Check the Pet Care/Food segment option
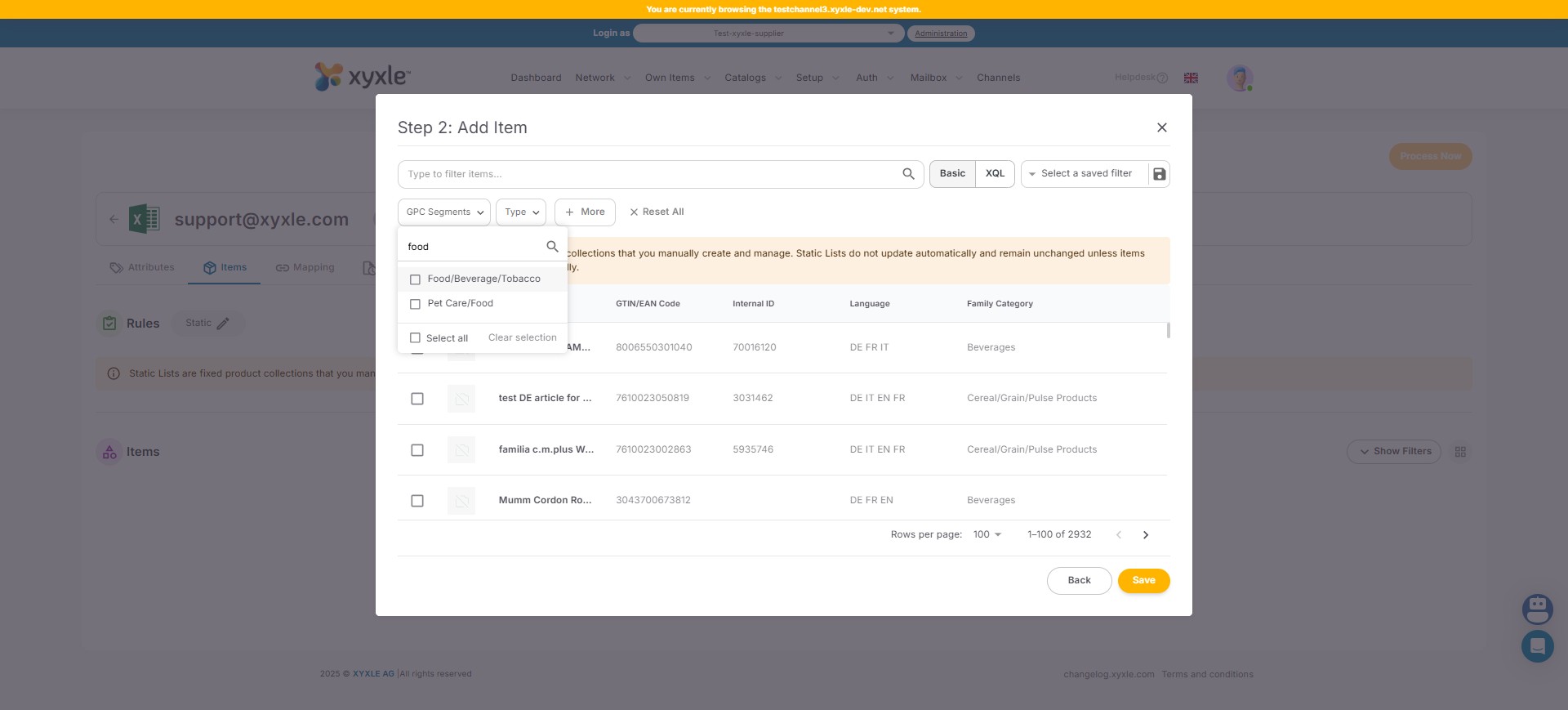Screen dimensions: 1568x710 click(x=415, y=304)
